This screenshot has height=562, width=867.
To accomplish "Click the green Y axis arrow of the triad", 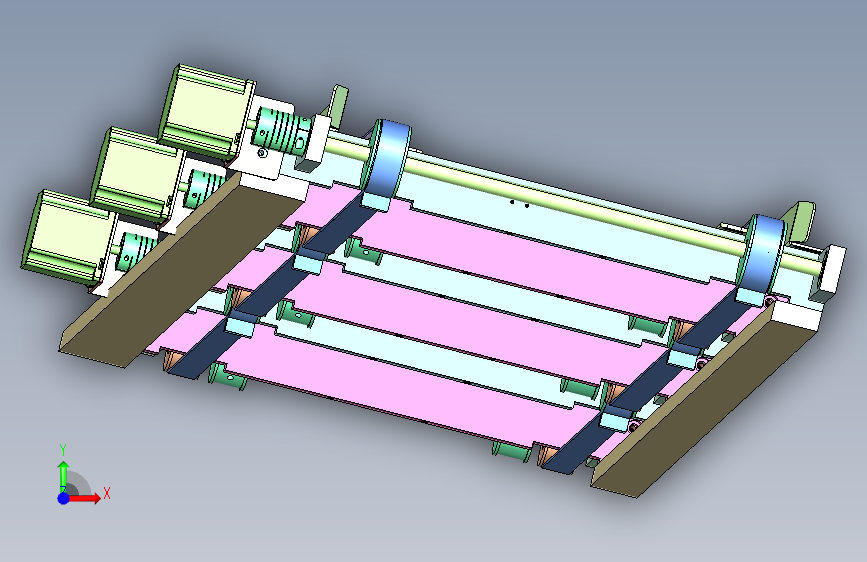I will [x=63, y=476].
